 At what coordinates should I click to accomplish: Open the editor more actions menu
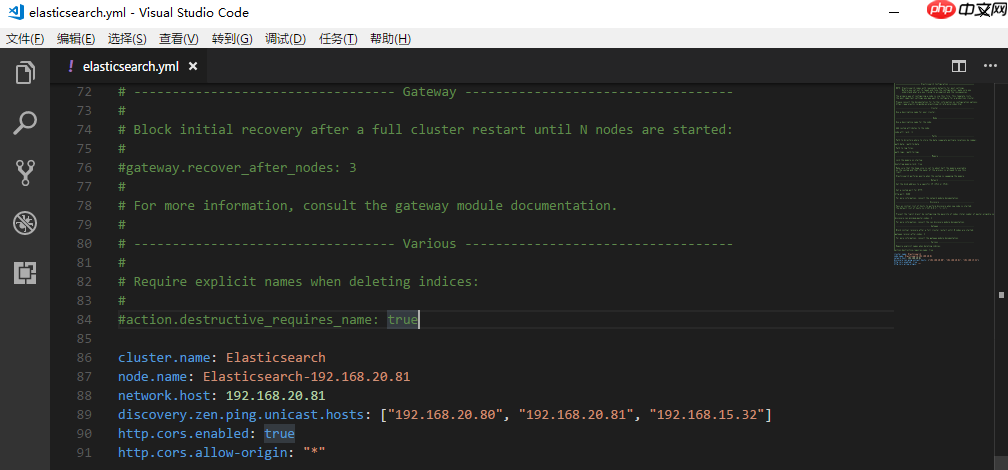click(x=990, y=66)
